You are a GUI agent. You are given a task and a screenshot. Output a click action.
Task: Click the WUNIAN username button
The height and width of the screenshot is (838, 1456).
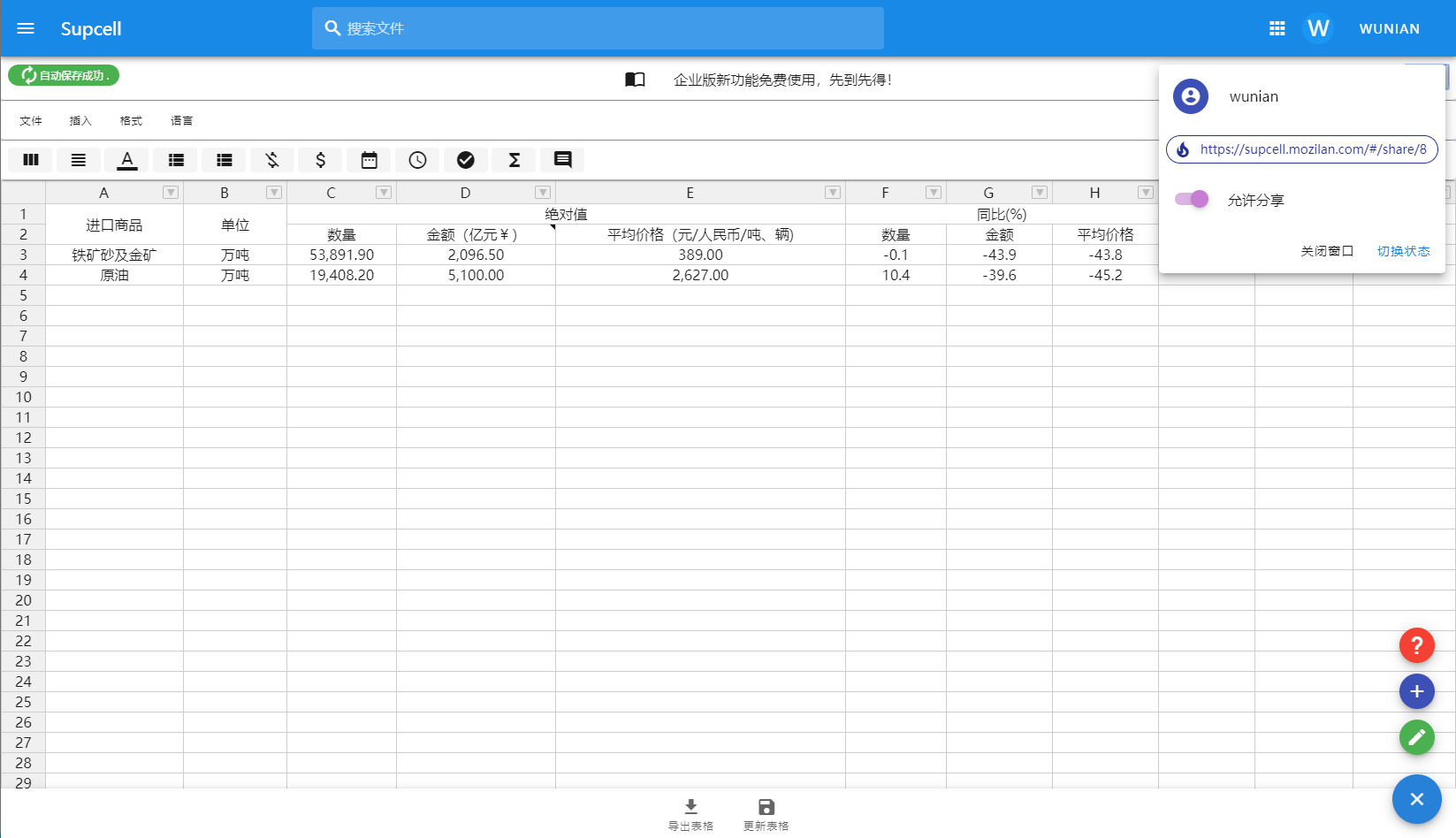(x=1390, y=28)
